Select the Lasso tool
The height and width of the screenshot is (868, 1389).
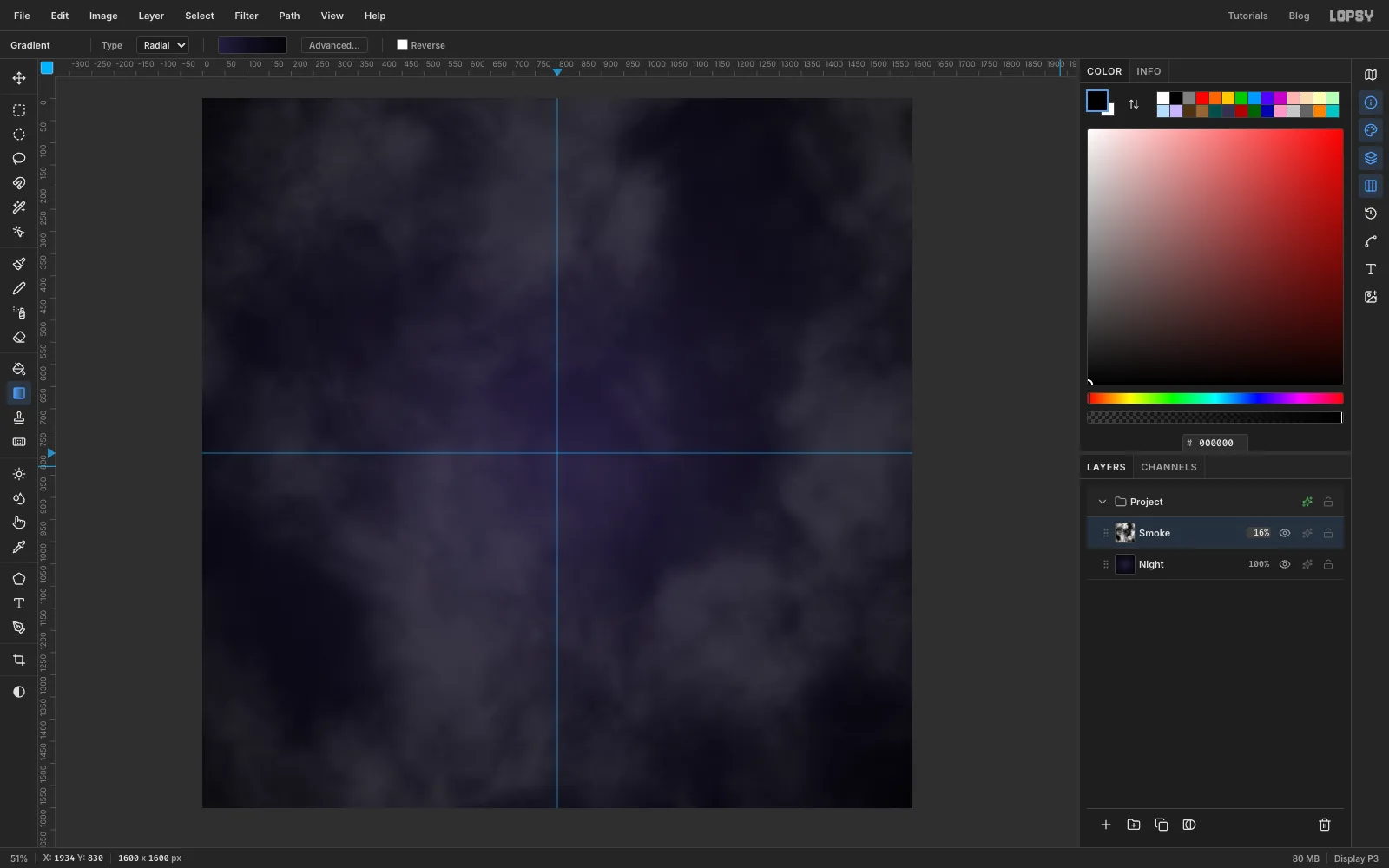pos(19,159)
